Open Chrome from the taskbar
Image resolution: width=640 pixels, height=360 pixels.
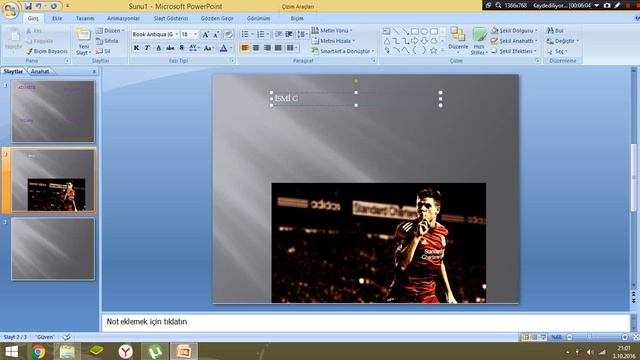tap(38, 351)
